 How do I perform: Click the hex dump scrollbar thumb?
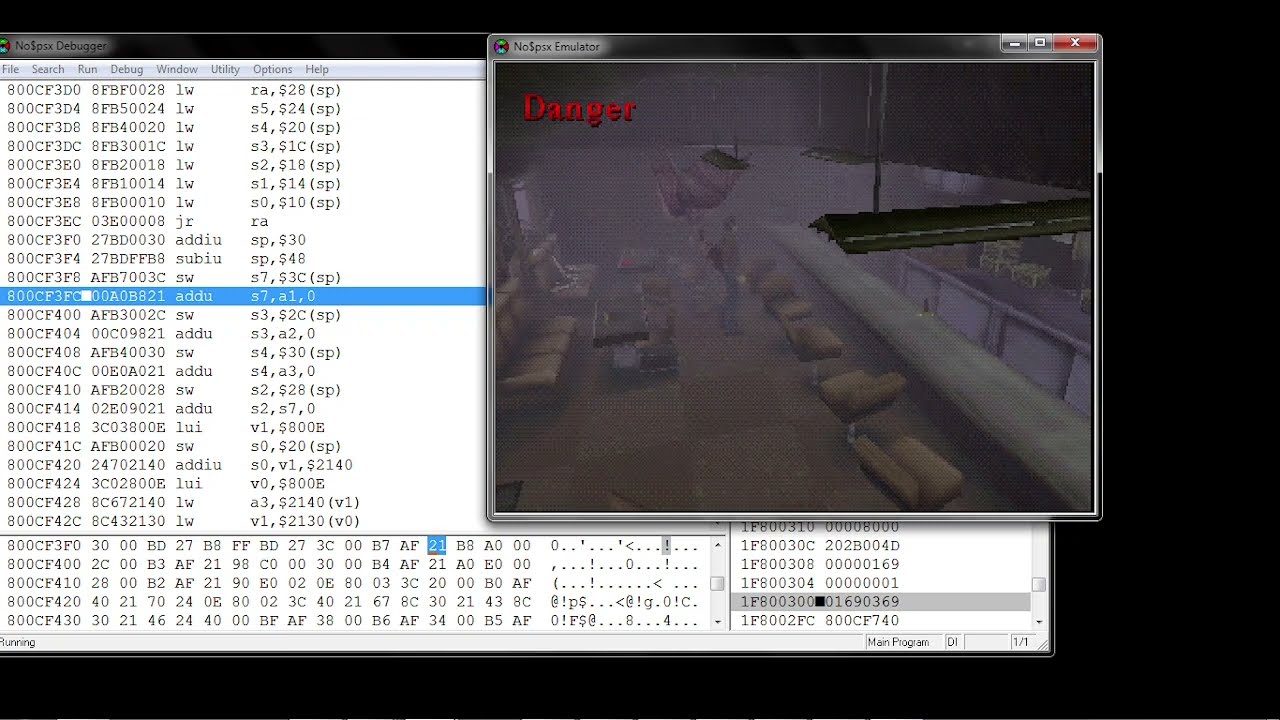[x=717, y=584]
